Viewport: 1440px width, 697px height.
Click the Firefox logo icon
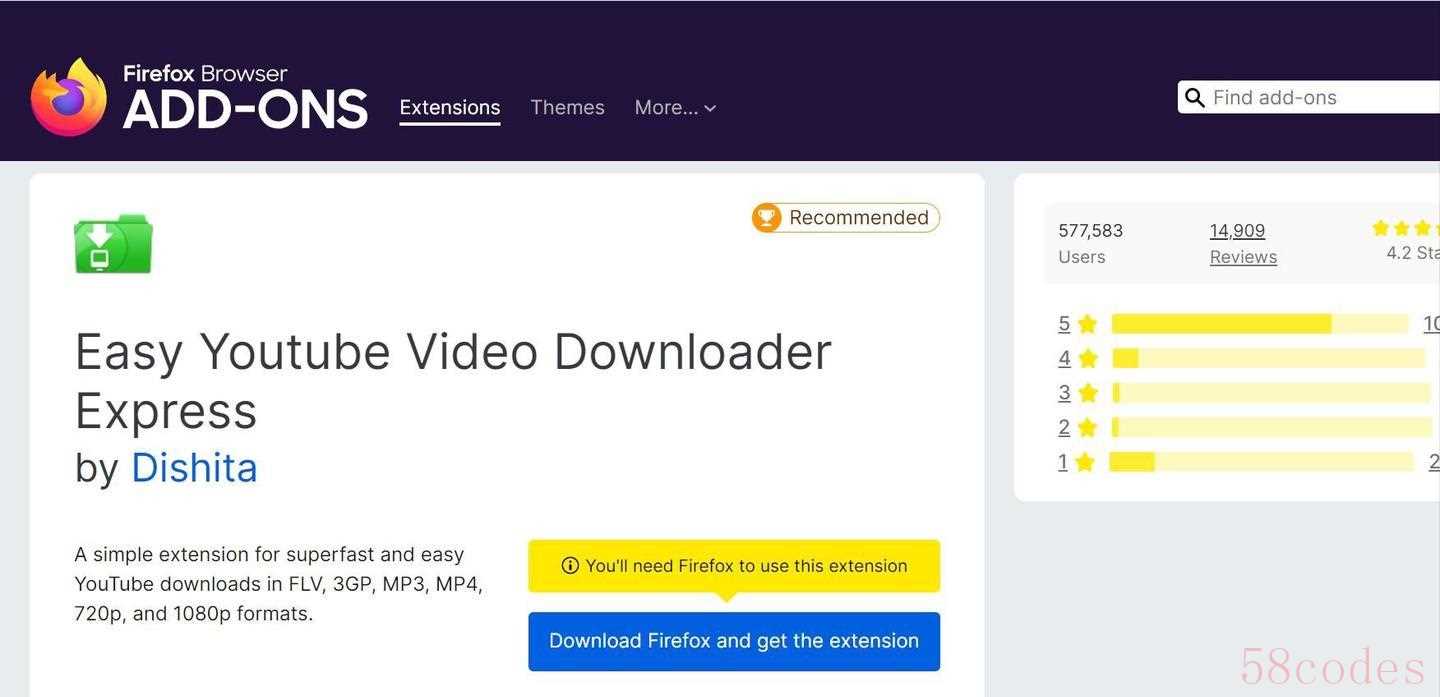tap(69, 97)
